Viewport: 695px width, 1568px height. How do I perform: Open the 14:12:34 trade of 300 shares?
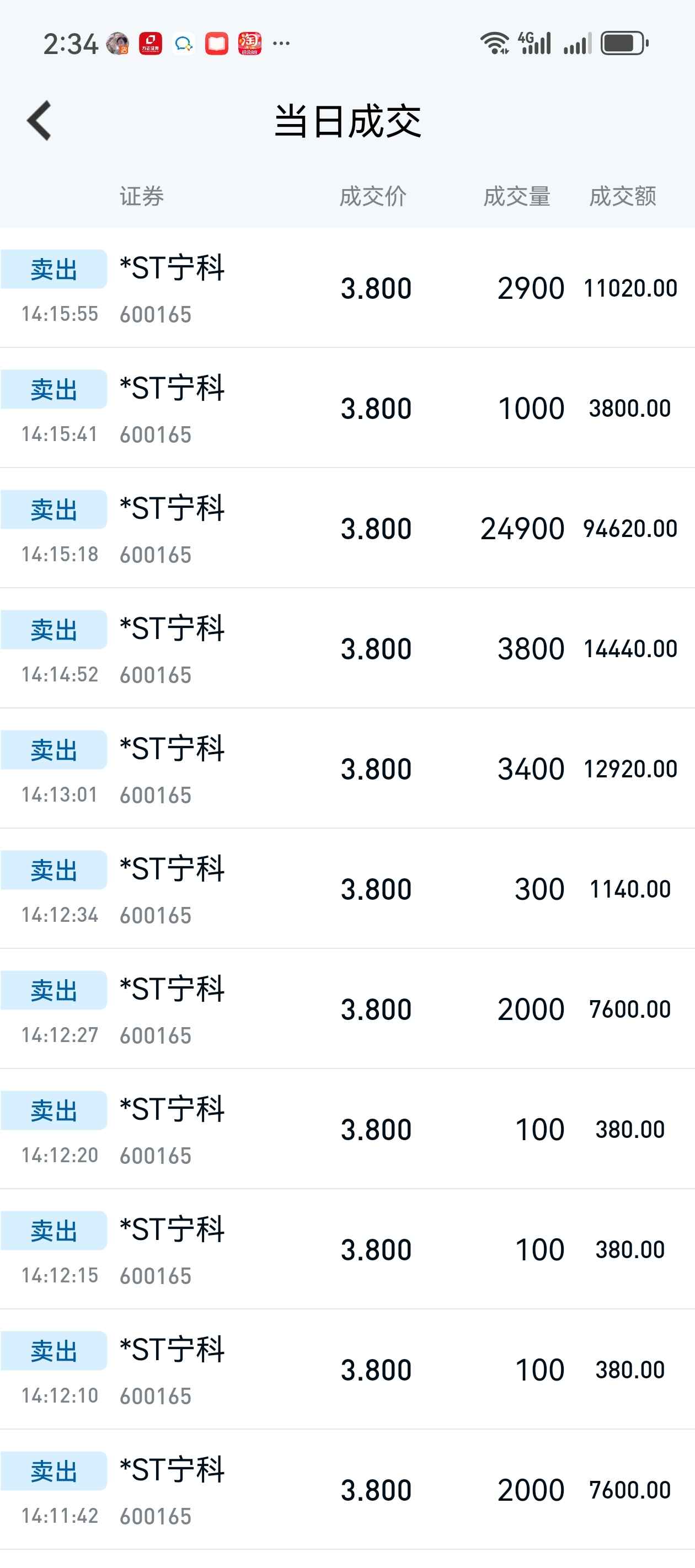(347, 889)
